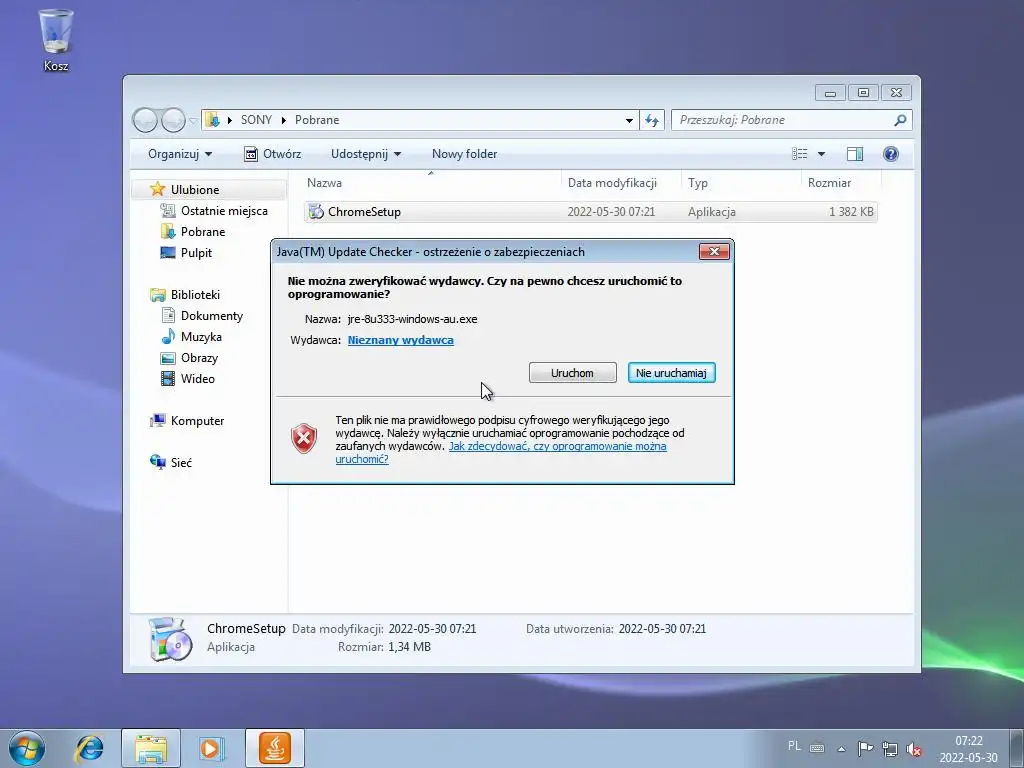The image size is (1024, 768).
Task: Click the PL language indicator in the tray
Action: click(794, 746)
